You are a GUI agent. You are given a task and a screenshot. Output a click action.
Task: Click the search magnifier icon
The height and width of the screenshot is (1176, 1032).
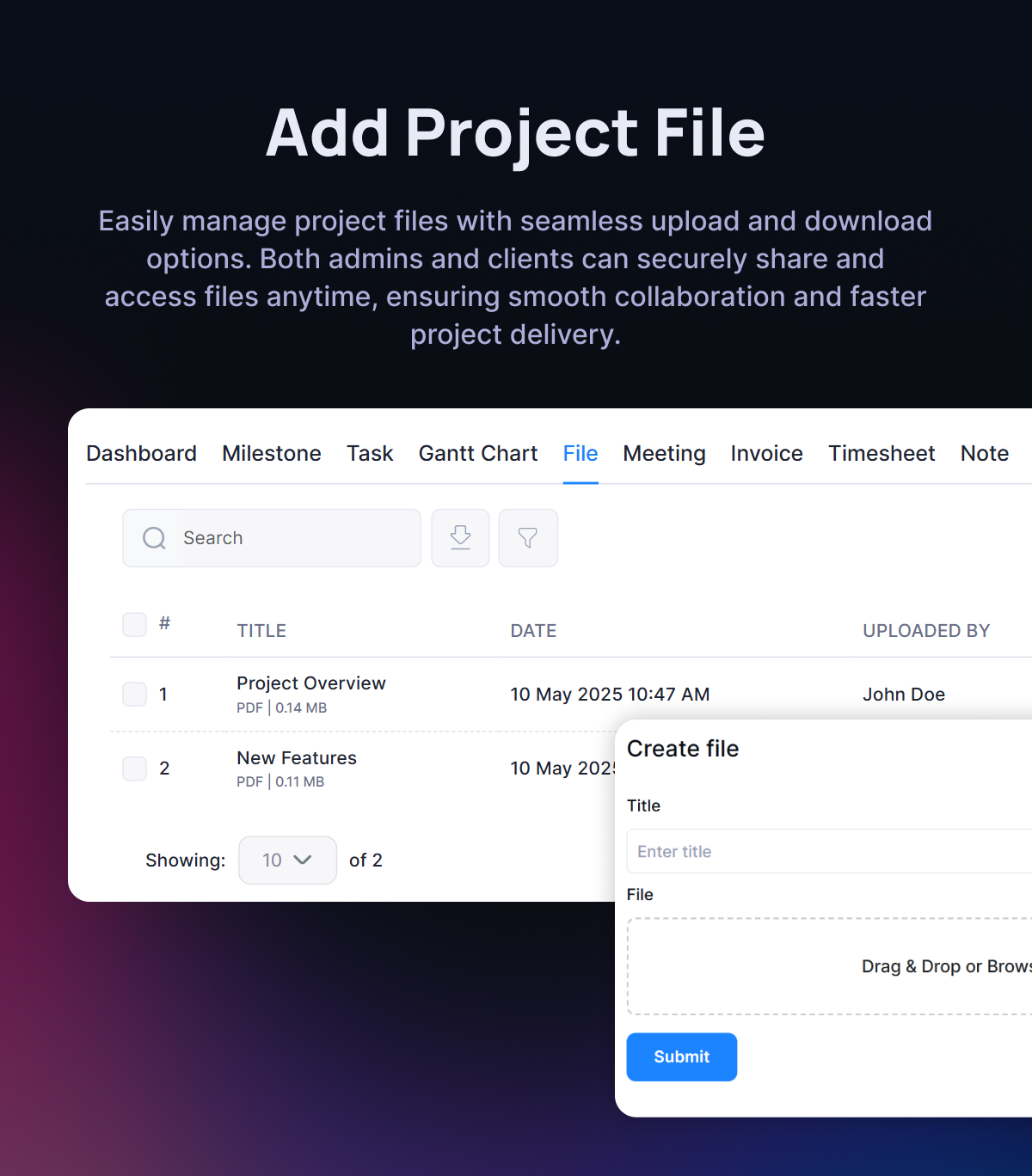tap(154, 538)
